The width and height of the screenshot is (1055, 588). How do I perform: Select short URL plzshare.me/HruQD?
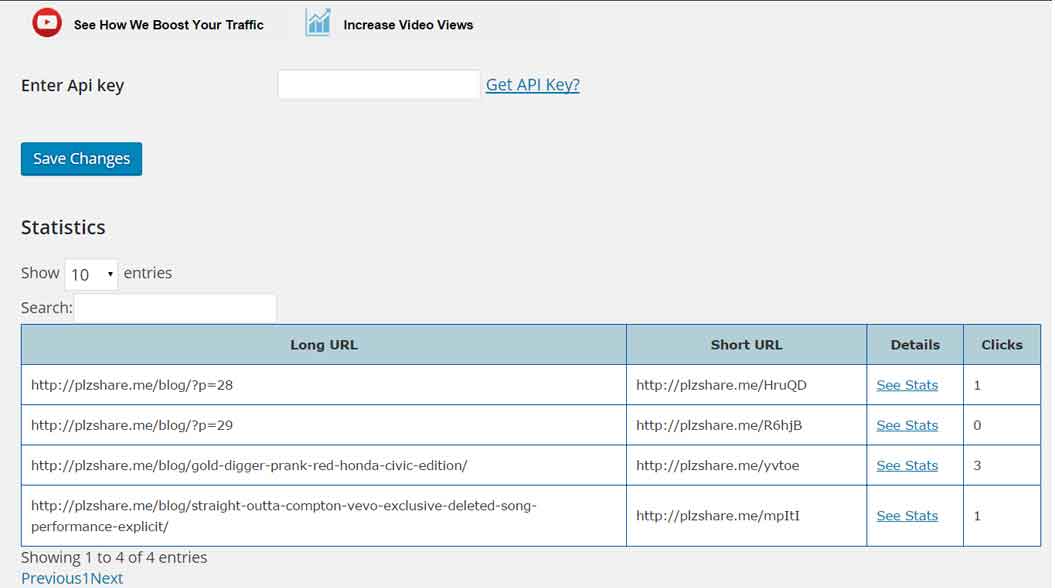pos(721,385)
